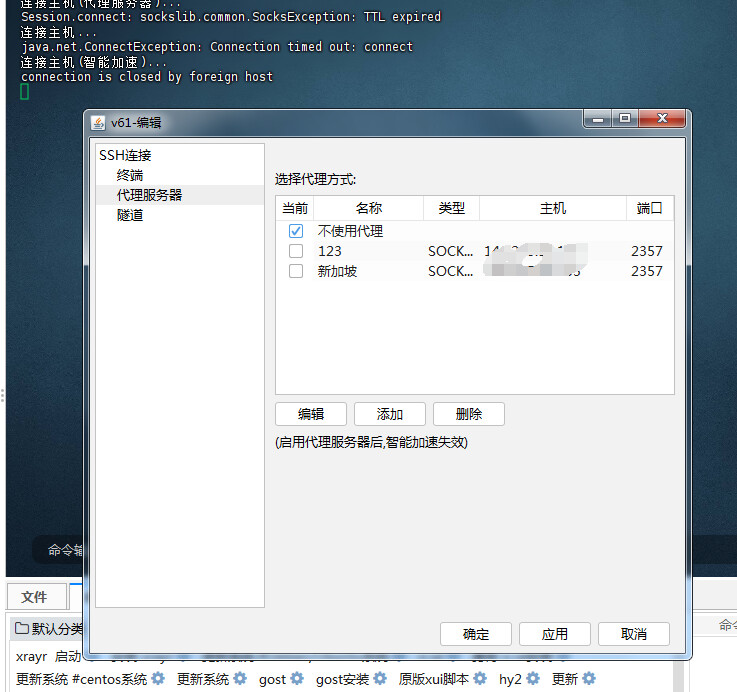Open 终端 settings in the tree
Image resolution: width=737 pixels, height=692 pixels.
[x=130, y=175]
